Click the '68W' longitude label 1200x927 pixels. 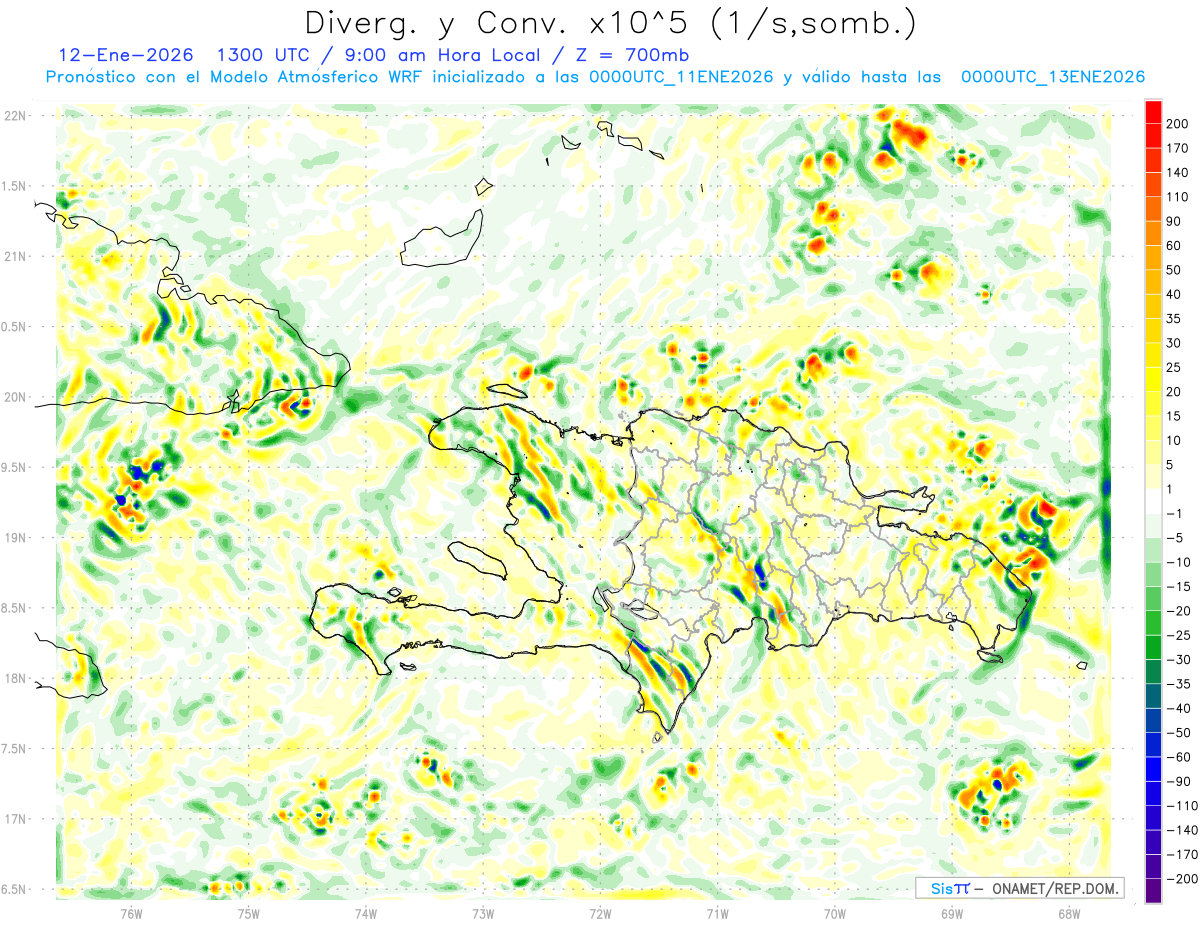pos(1069,913)
